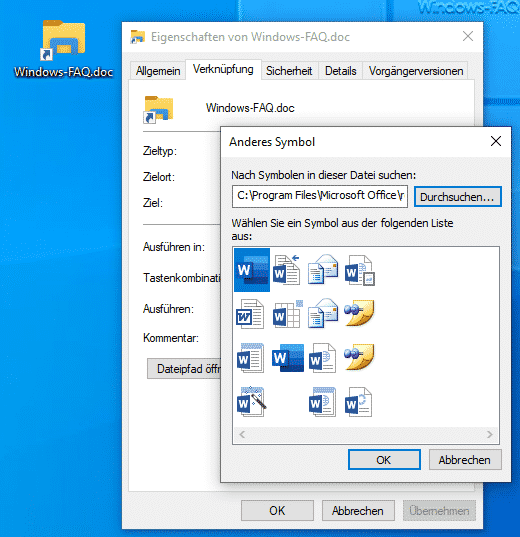Pick the envelope mail-merge icon in first row

(323, 269)
